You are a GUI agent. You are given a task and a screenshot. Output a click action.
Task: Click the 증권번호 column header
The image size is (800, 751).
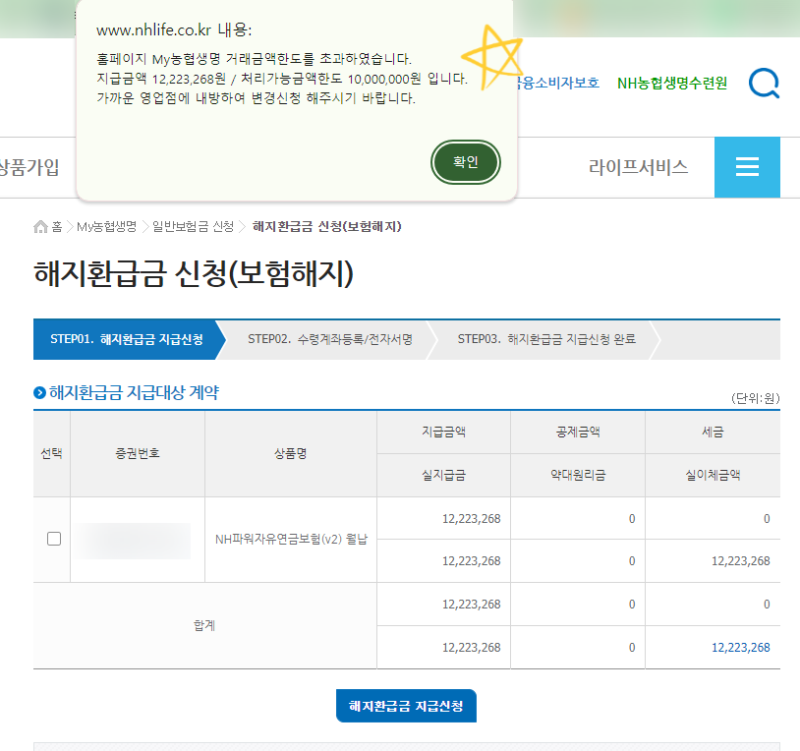tap(137, 453)
